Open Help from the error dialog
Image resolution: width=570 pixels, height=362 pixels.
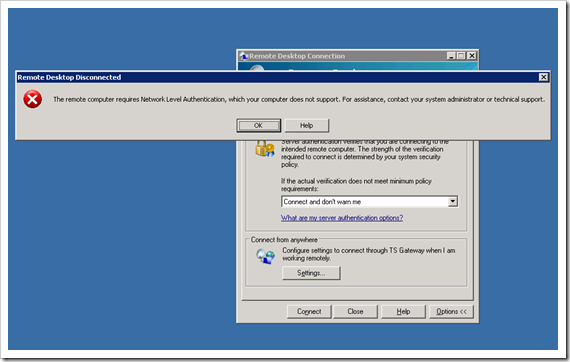pyautogui.click(x=306, y=125)
